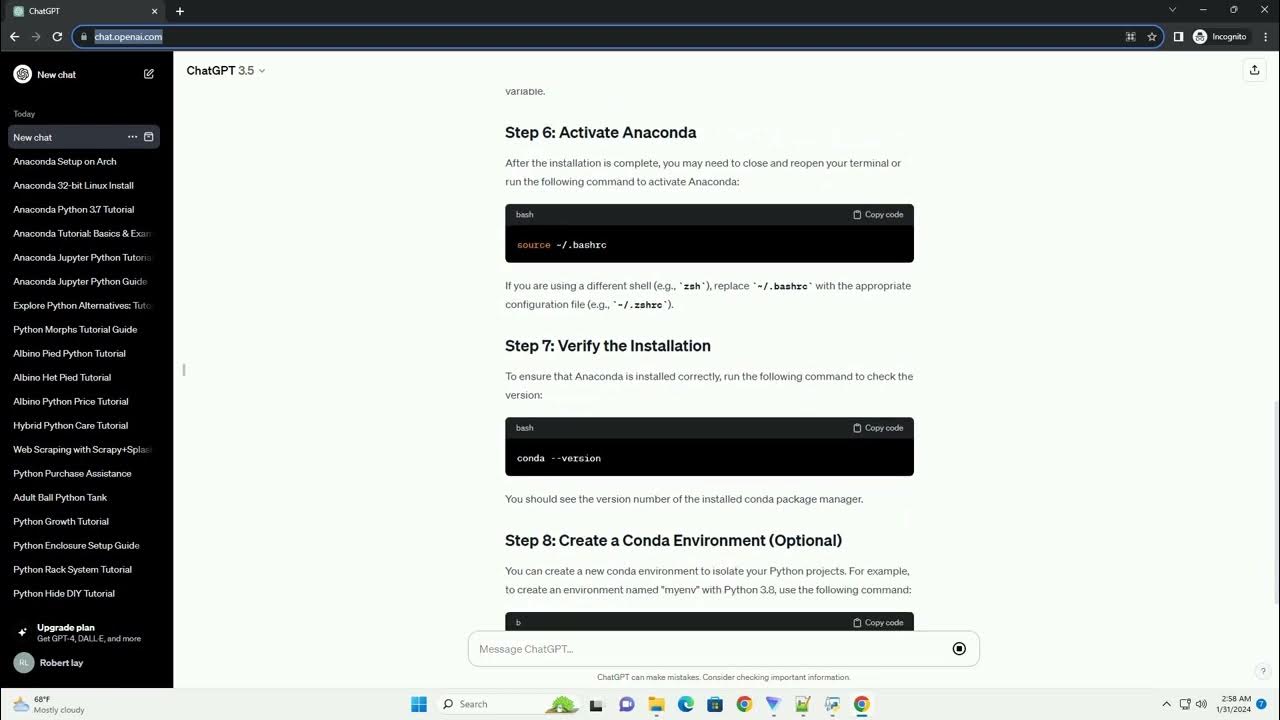Open Python Morphs Tutorial Guide chat
The image size is (1280, 720).
pyautogui.click(x=84, y=329)
